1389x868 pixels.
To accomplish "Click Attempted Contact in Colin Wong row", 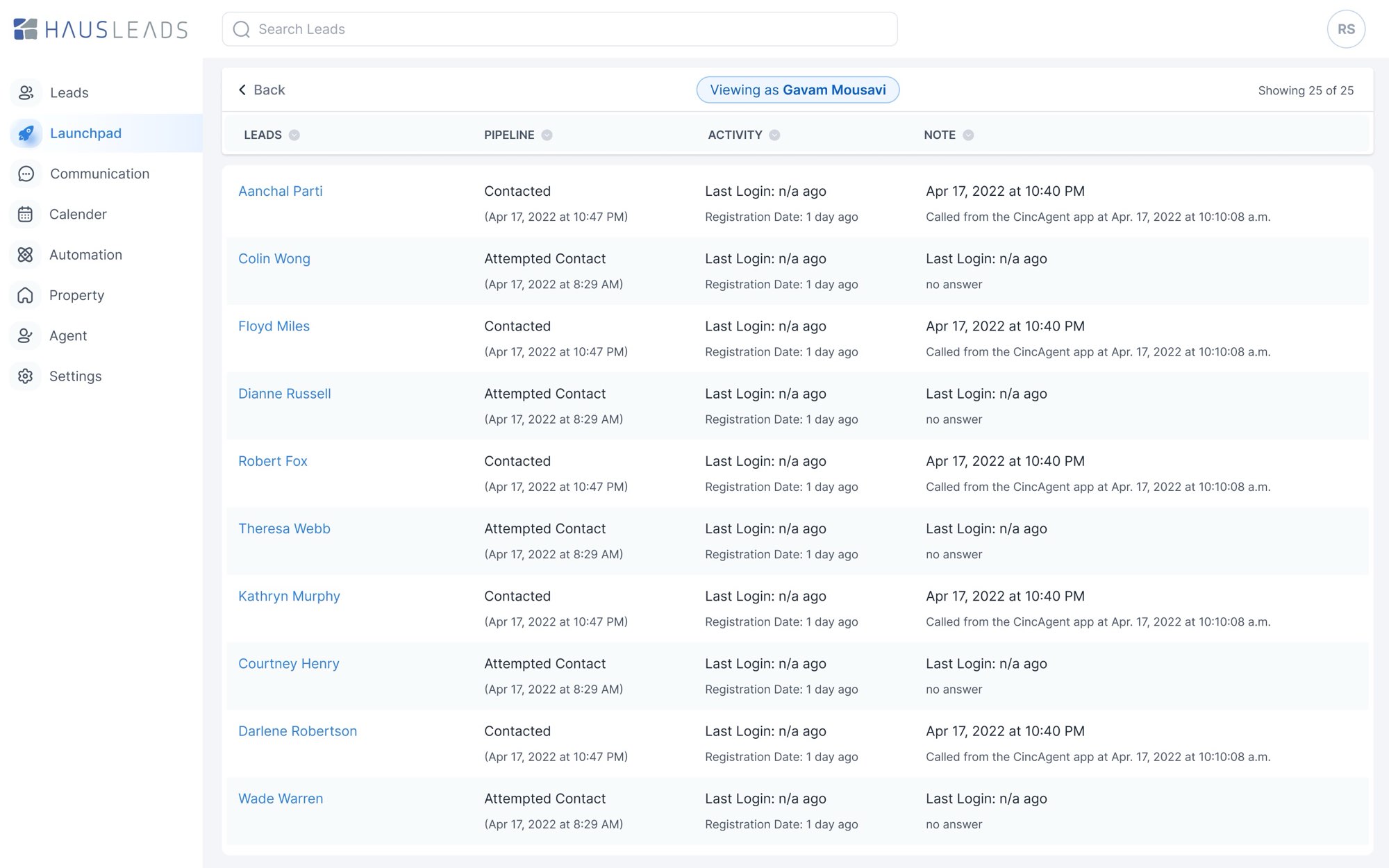I will pos(545,258).
